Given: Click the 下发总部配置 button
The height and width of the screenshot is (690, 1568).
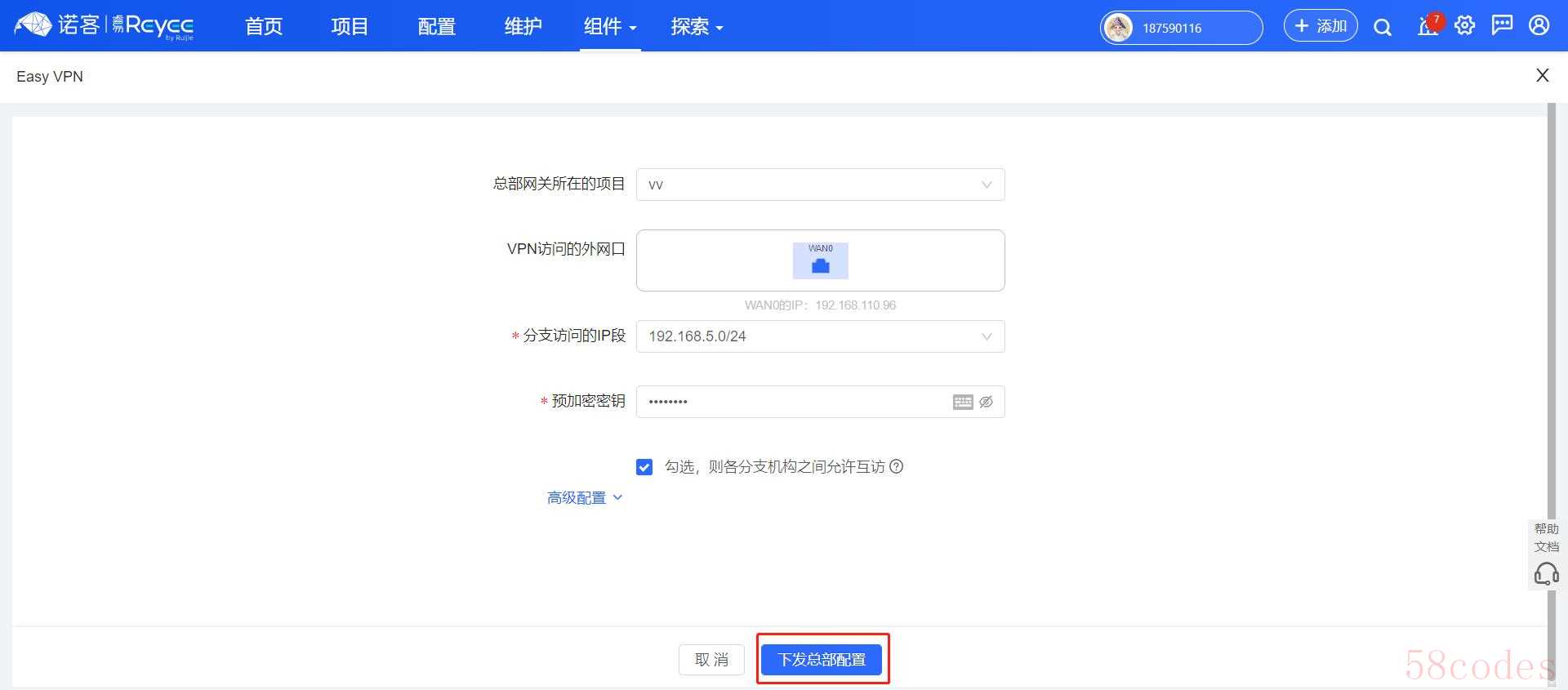Looking at the screenshot, I should pyautogui.click(x=822, y=660).
